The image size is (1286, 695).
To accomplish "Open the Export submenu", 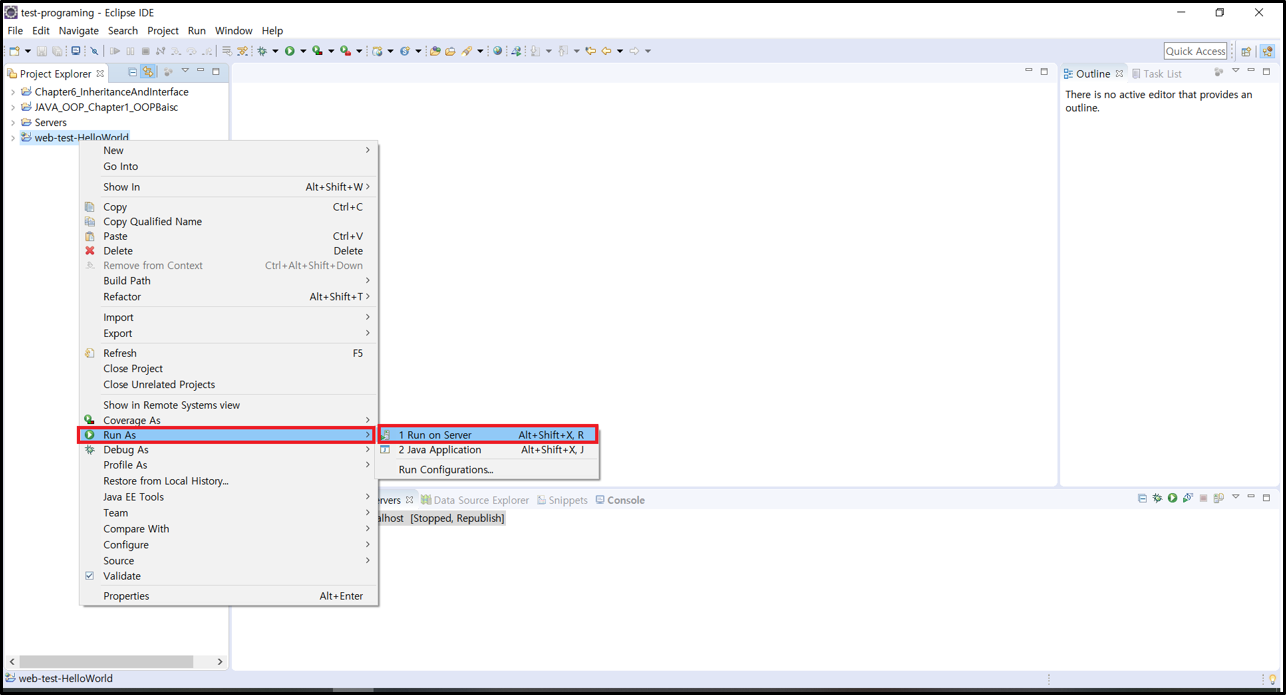I will [229, 334].
